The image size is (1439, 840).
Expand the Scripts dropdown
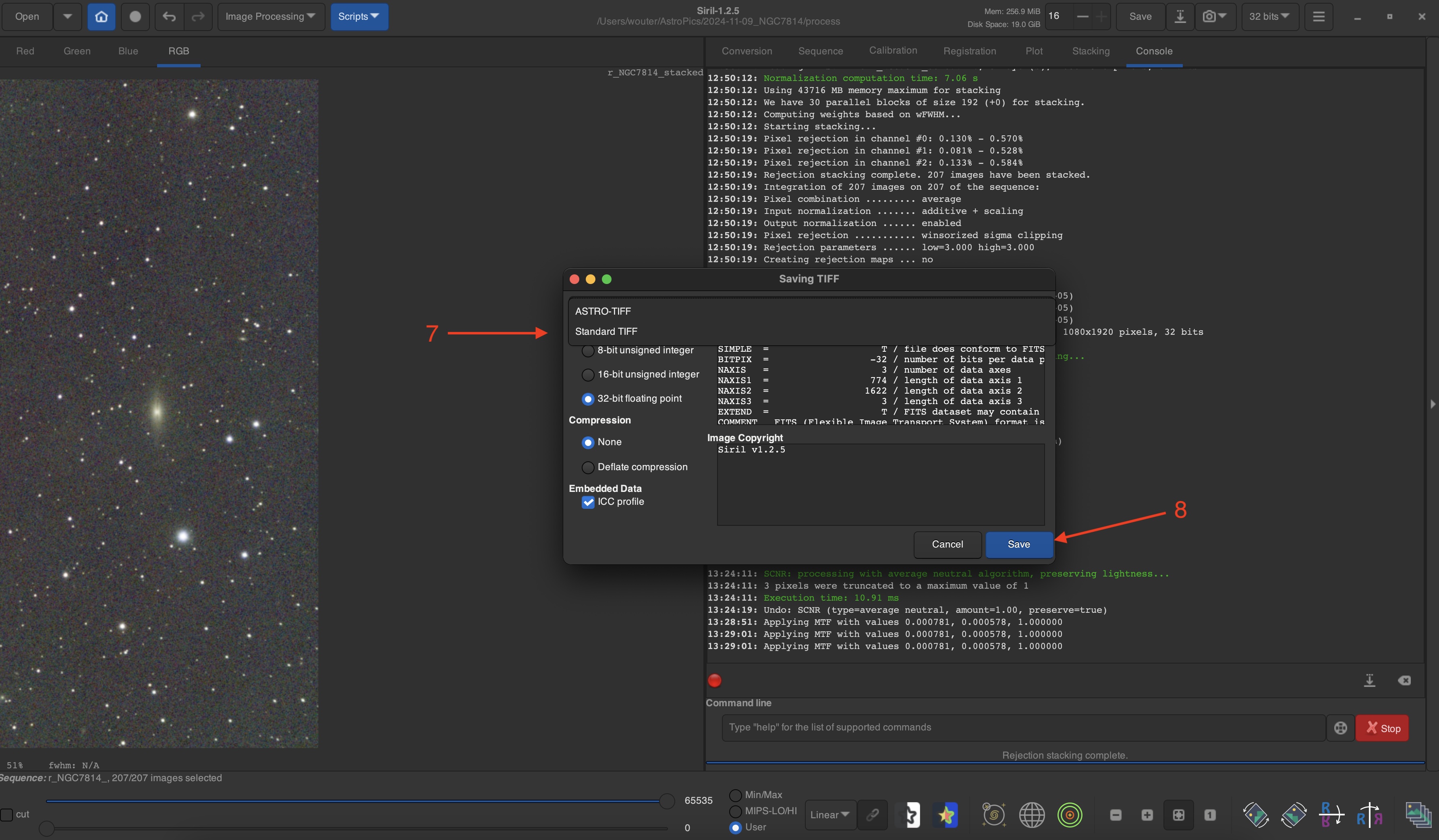click(x=359, y=17)
